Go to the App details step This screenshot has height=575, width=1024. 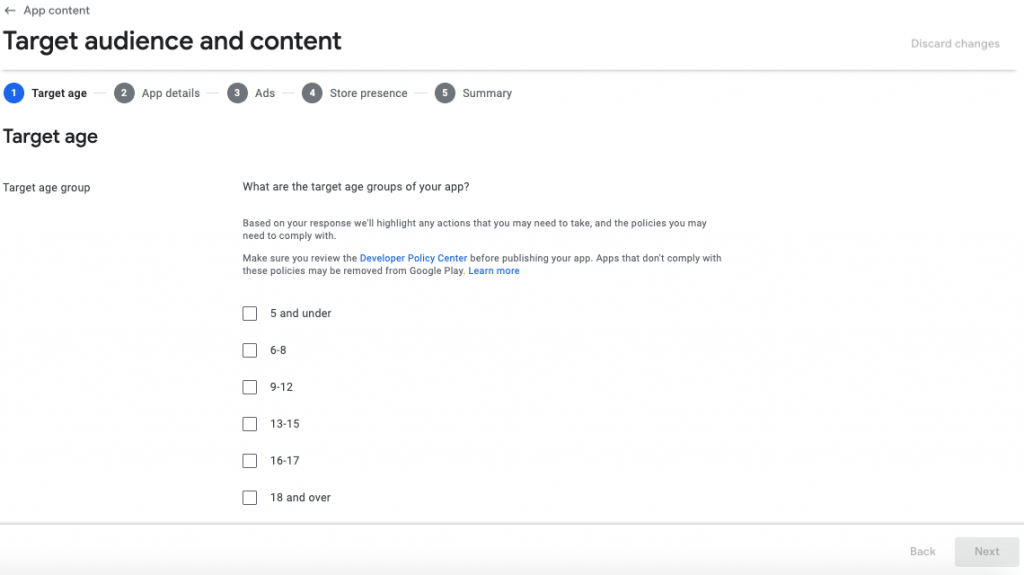(171, 93)
